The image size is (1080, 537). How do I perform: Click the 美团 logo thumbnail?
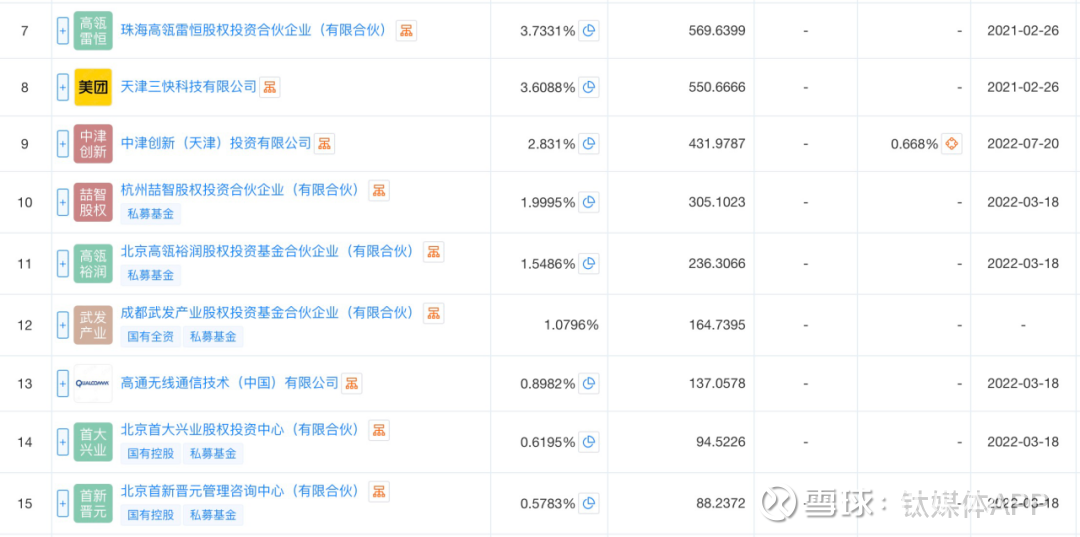point(93,88)
